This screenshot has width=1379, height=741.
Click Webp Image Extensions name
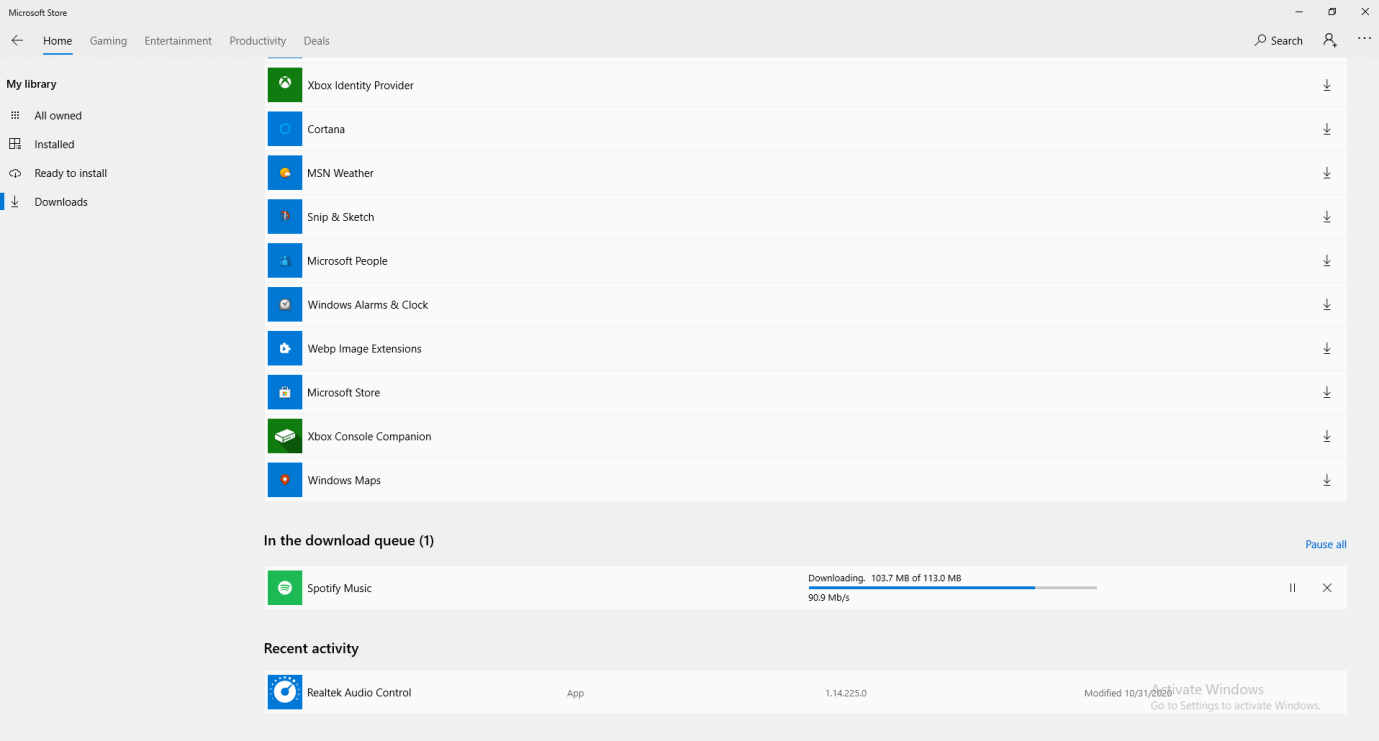click(364, 349)
